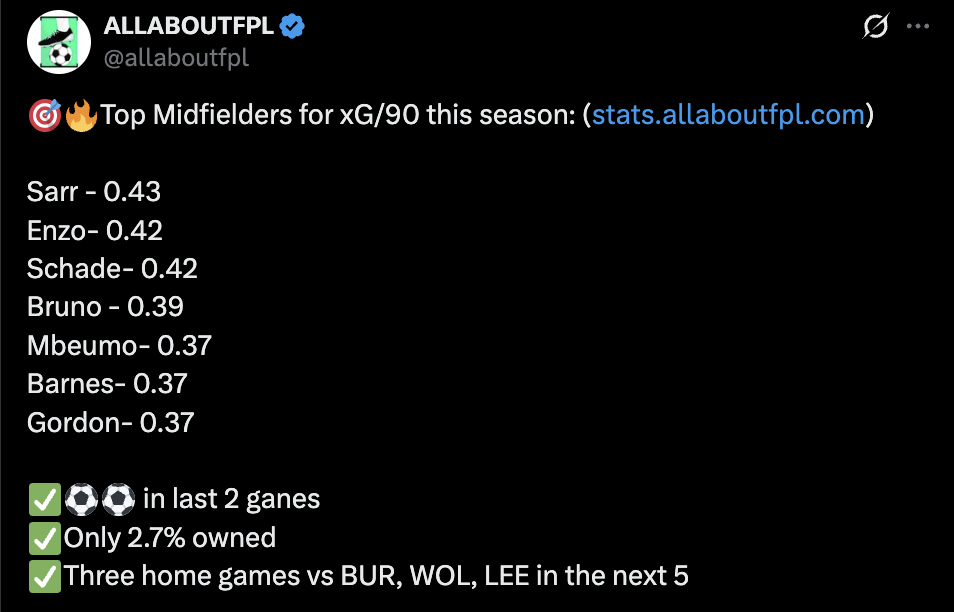Click the check mark beside "in last 2 ganes"
Screen dimensions: 954x612
pyautogui.click(x=44, y=499)
